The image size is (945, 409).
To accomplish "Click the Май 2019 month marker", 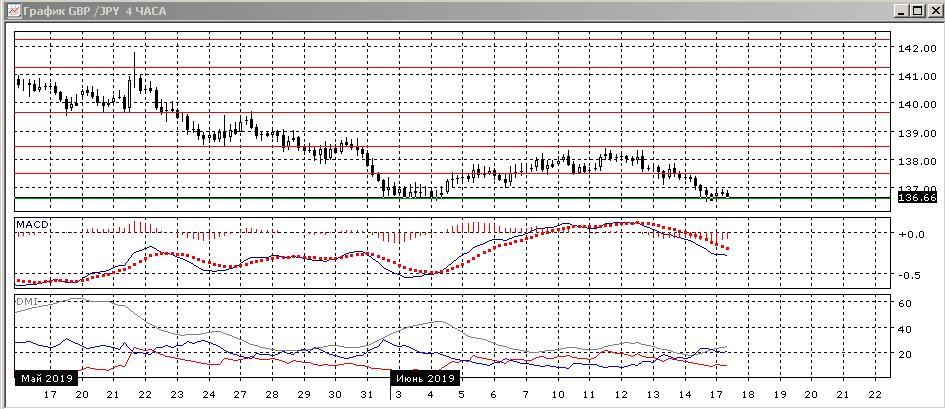I will coord(45,379).
